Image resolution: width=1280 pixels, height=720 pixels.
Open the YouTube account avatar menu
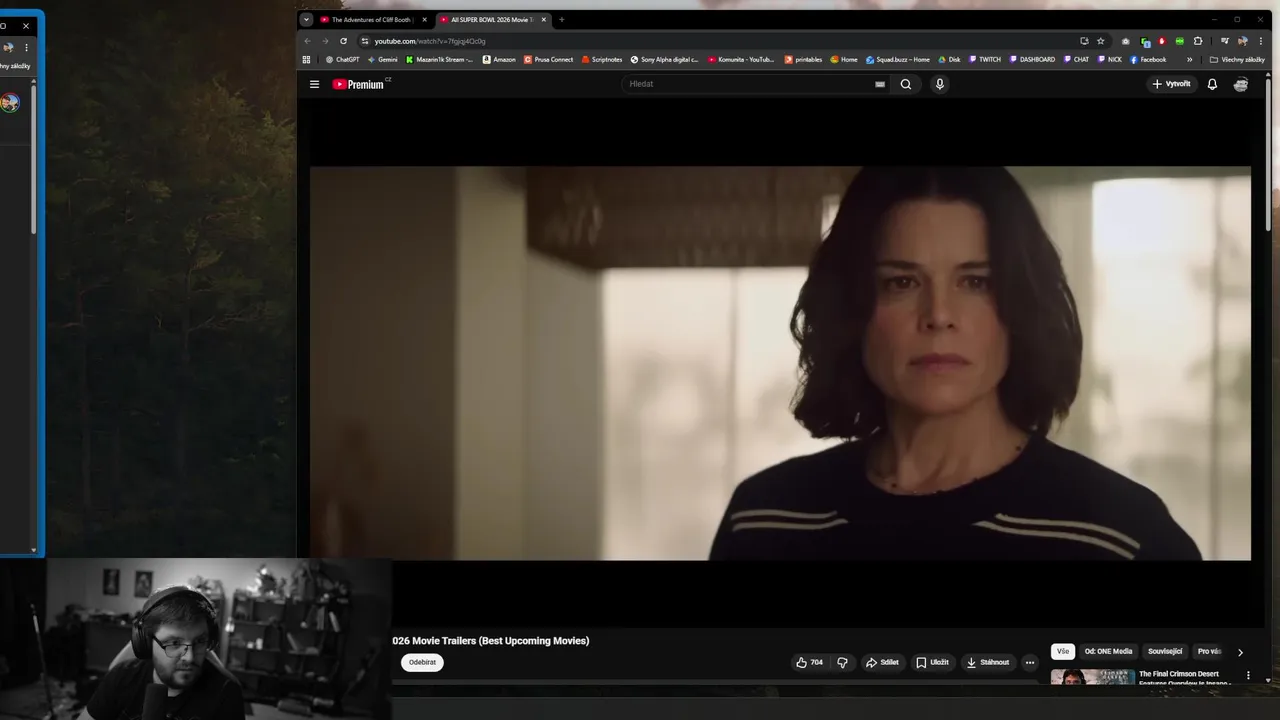tap(1241, 84)
